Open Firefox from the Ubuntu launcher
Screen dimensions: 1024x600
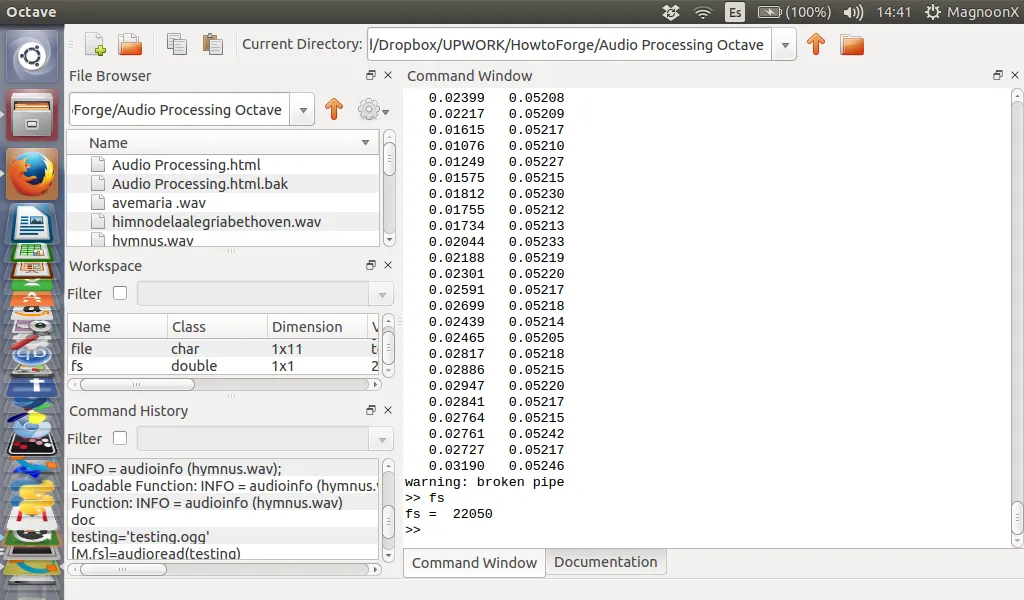[x=32, y=173]
